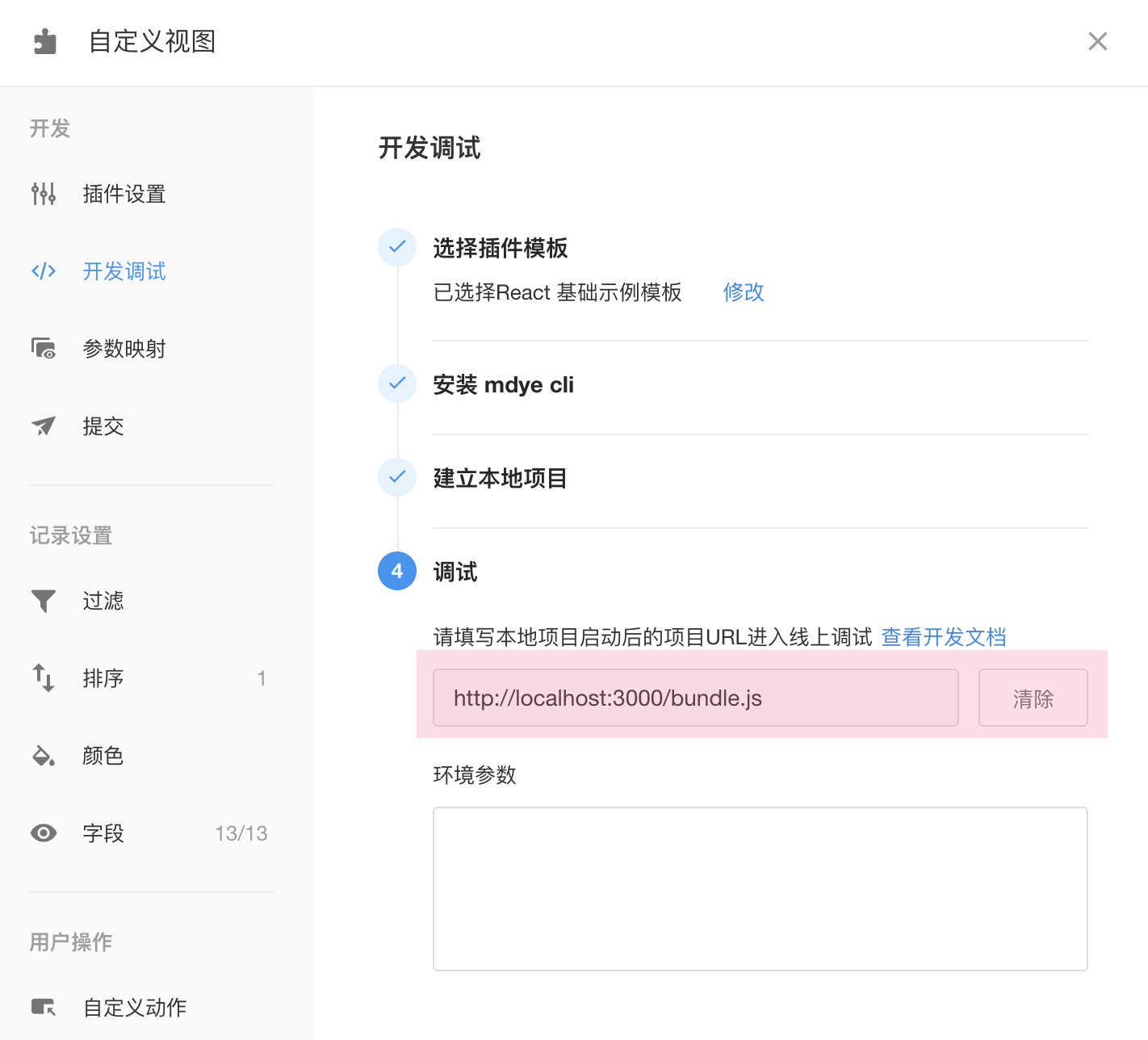Expand the 安装 mdye cli step
Screen dimensions: 1148x1040
click(504, 385)
